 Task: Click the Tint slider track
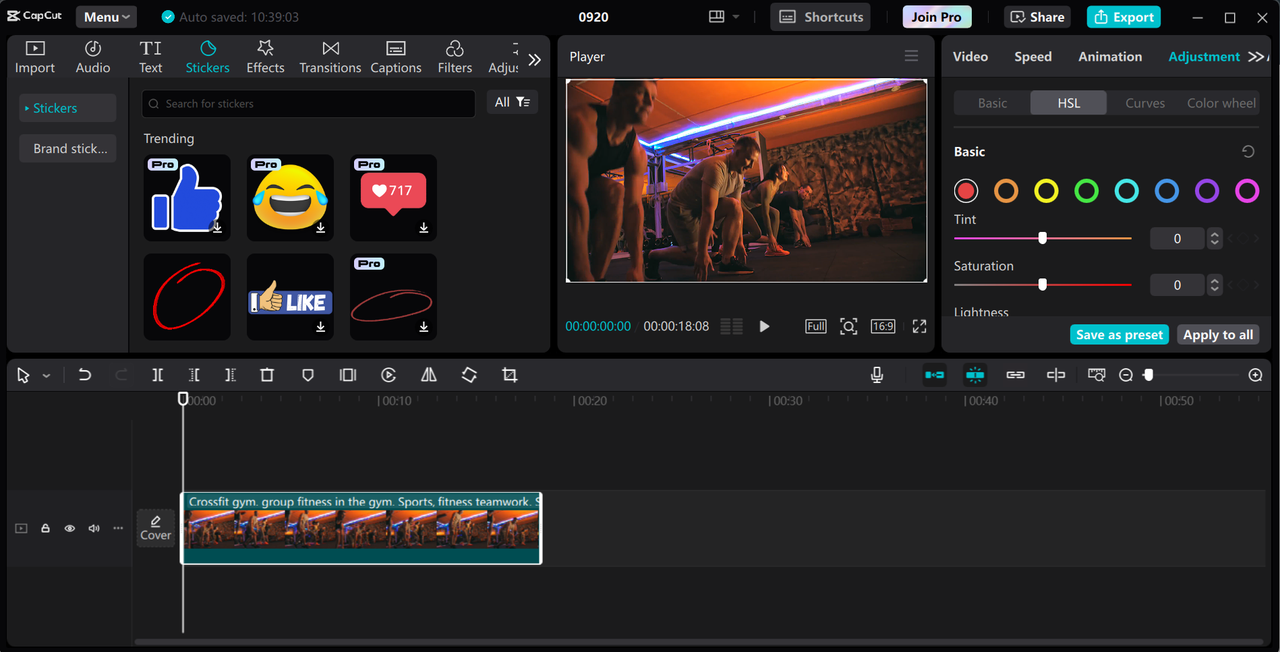(x=1043, y=238)
